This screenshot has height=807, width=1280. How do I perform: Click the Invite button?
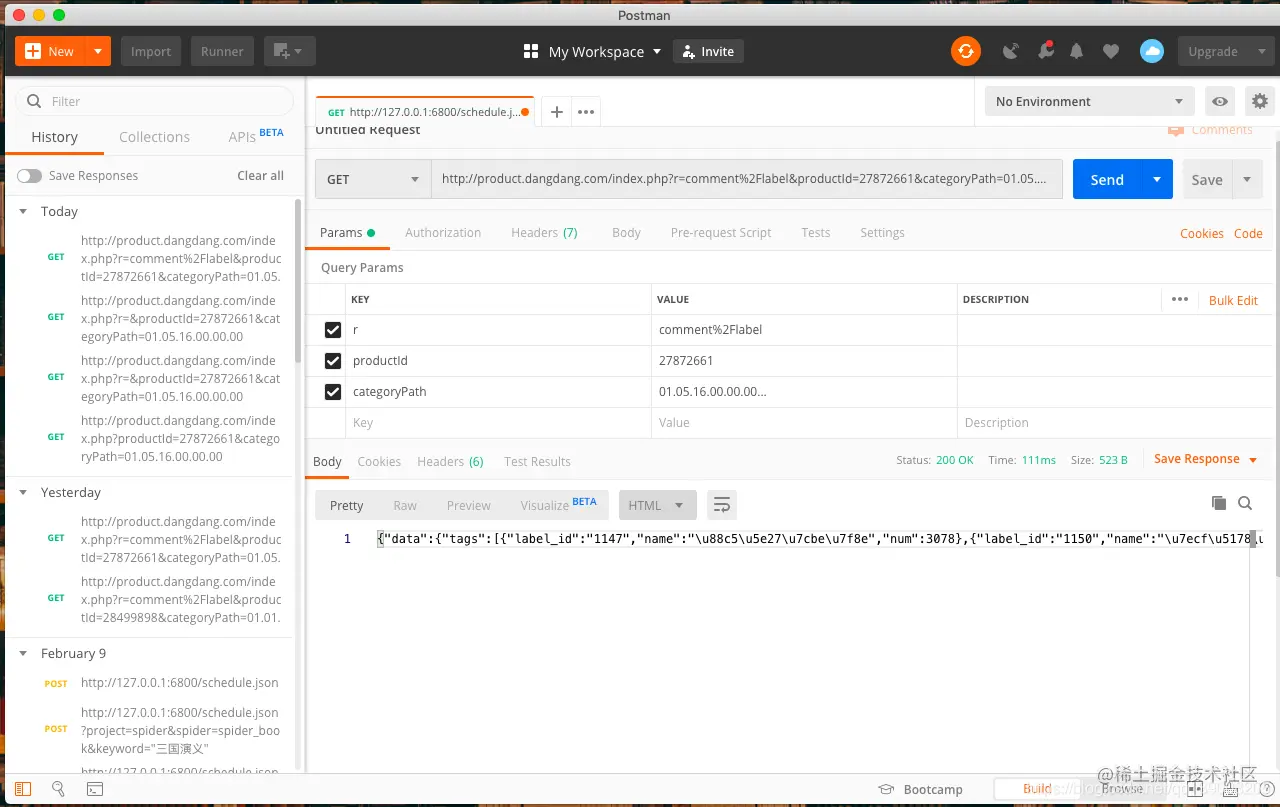coord(708,51)
